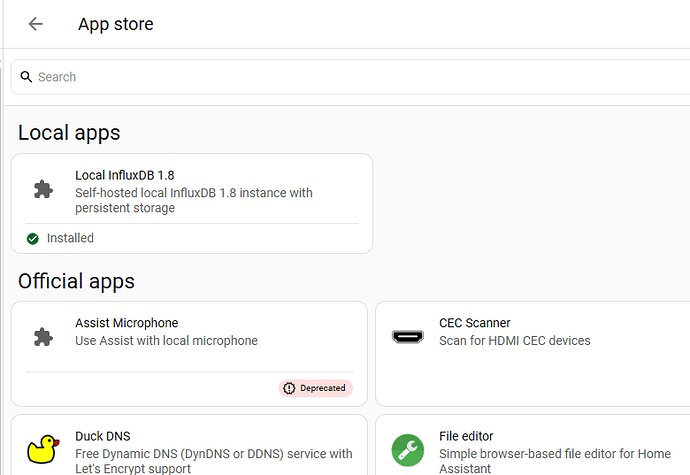
Task: Click 'Use Assist with local microphone' description
Action: click(166, 341)
